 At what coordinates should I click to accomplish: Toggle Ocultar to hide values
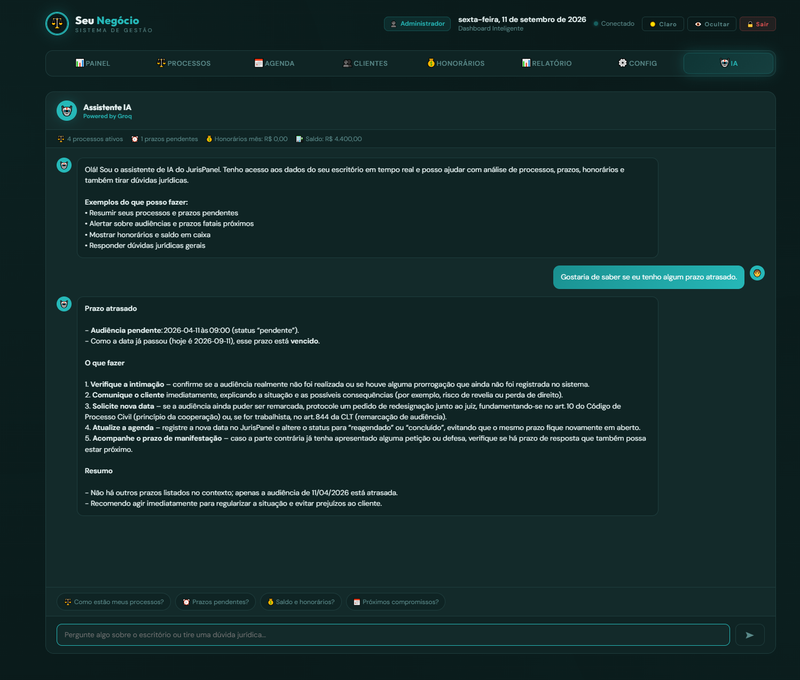click(x=712, y=24)
